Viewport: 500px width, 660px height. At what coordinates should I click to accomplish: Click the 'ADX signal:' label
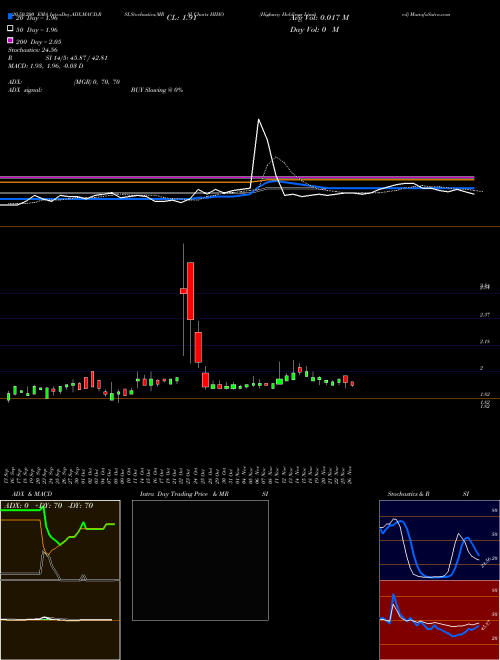coord(25,90)
